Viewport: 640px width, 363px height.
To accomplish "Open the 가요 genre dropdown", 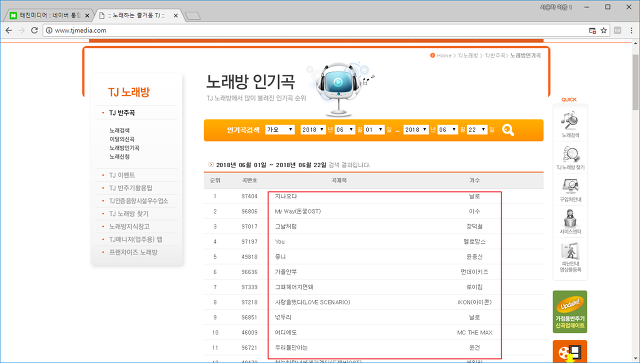I will pyautogui.click(x=280, y=129).
